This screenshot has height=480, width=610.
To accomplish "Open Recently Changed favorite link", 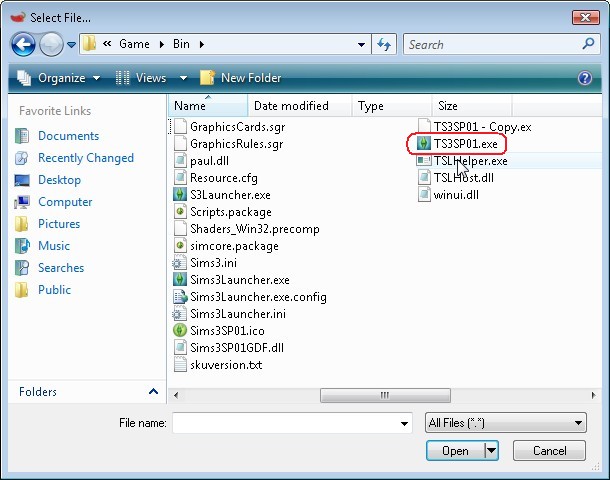I will [x=85, y=158].
